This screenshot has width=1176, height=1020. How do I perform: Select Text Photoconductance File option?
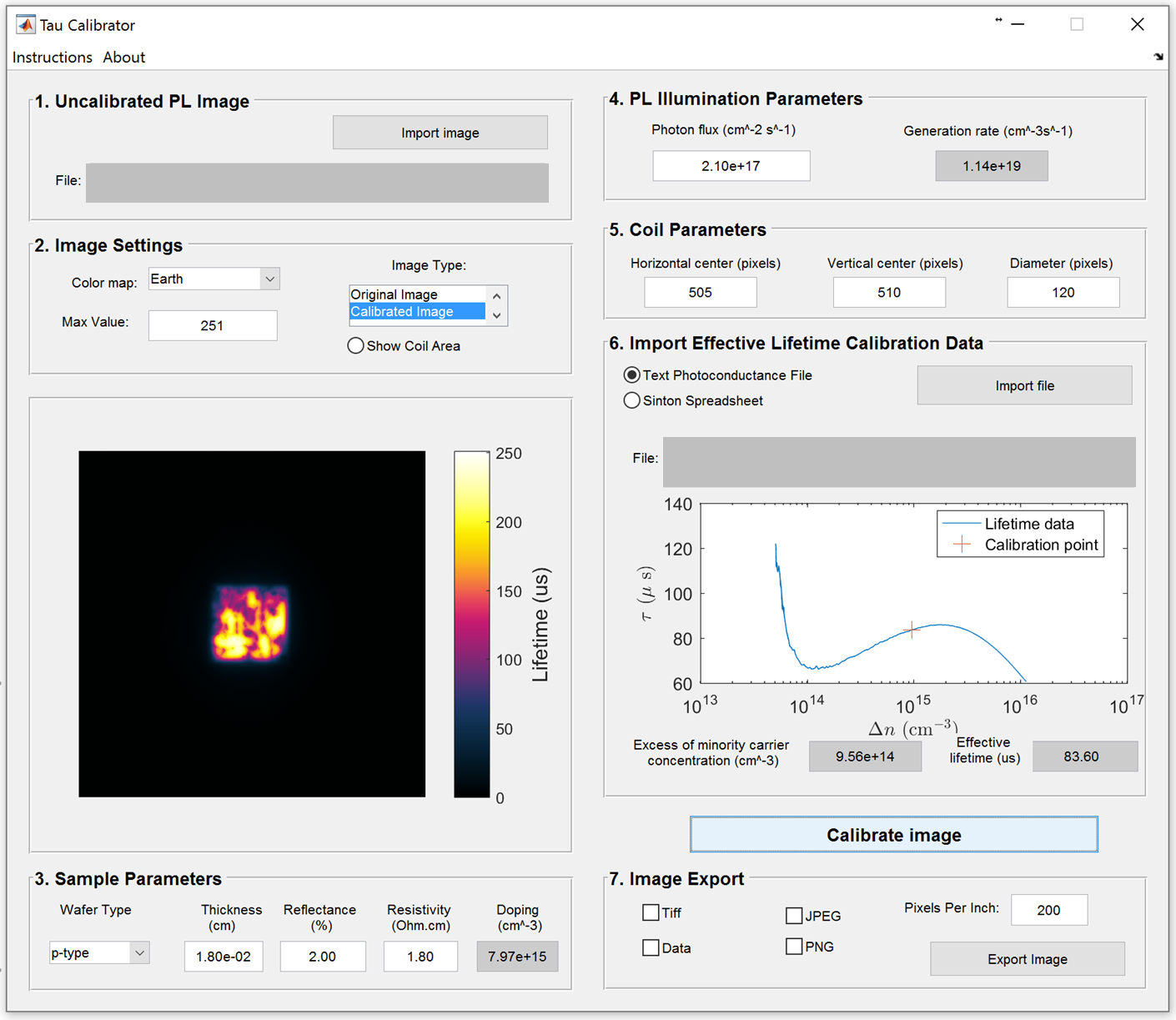tap(632, 375)
